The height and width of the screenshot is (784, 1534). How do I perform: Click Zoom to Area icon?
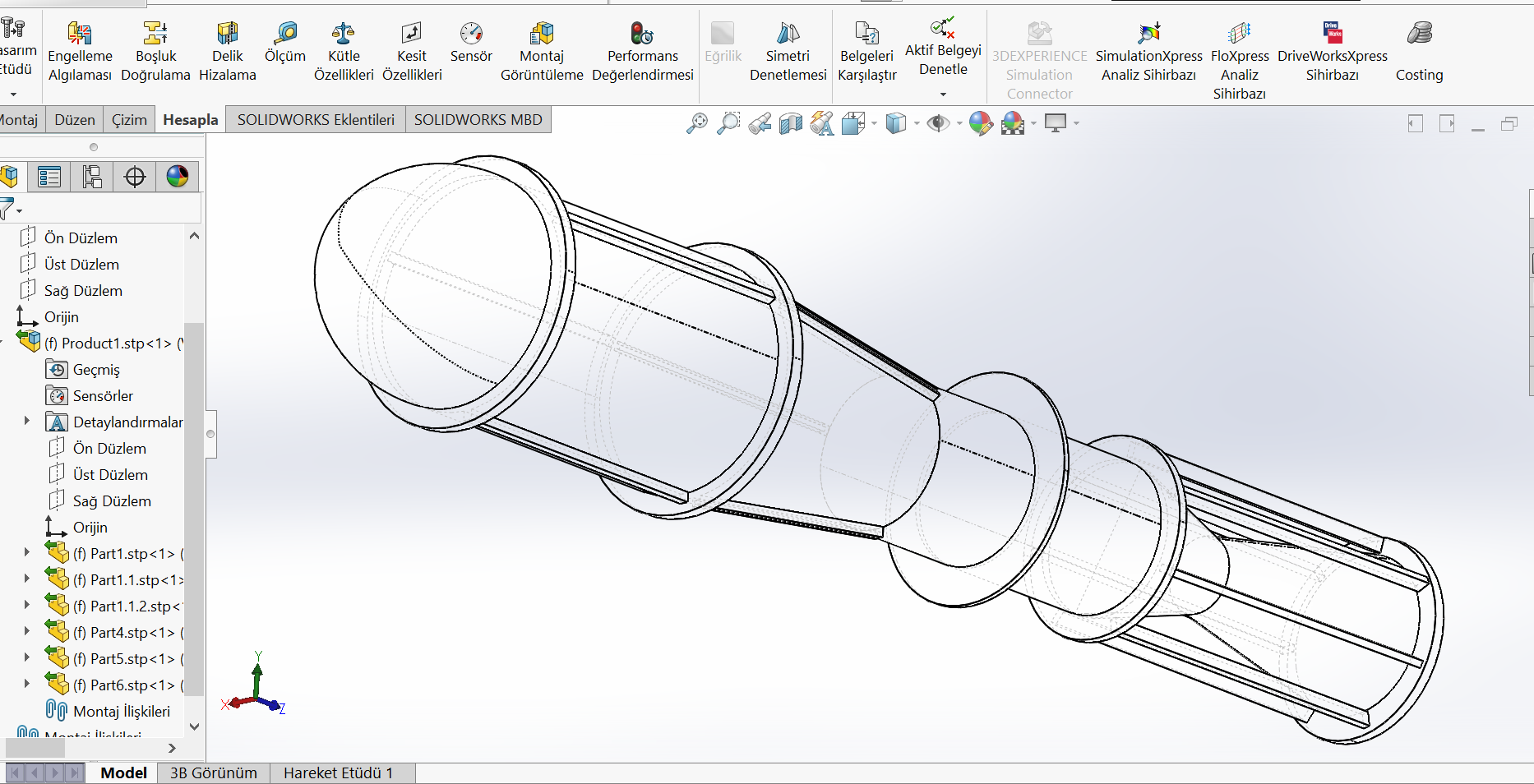click(728, 123)
